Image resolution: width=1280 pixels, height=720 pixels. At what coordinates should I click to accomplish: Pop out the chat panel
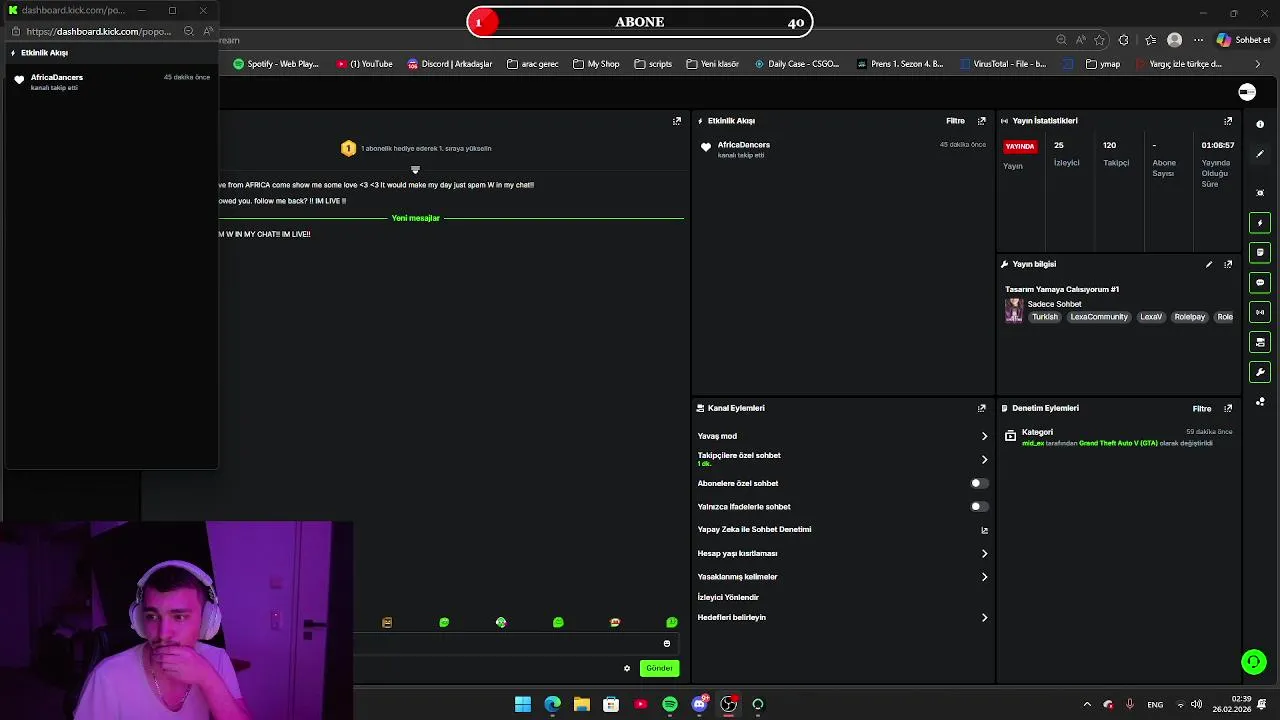tap(677, 121)
